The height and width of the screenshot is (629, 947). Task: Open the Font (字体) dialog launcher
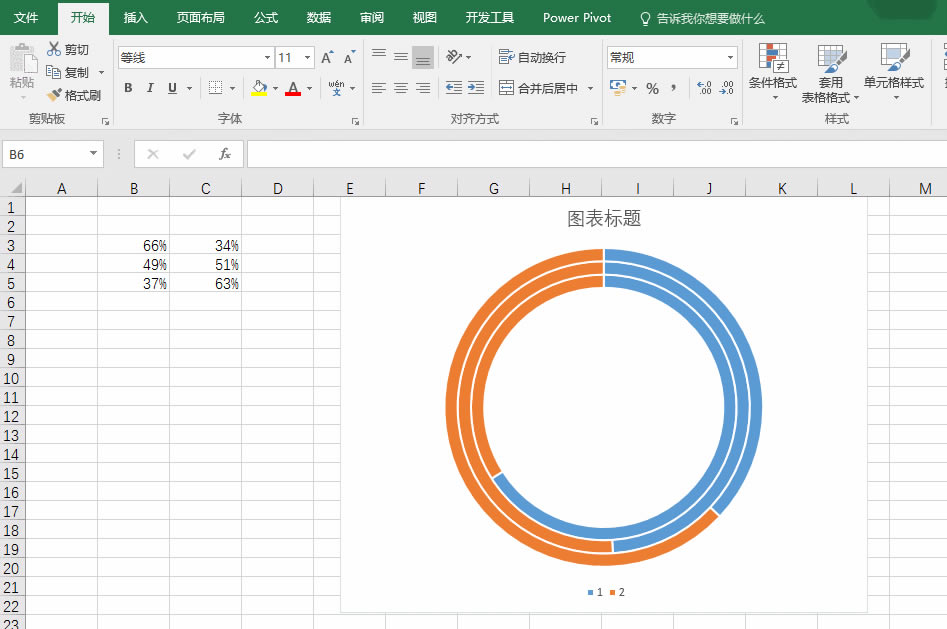[x=355, y=121]
